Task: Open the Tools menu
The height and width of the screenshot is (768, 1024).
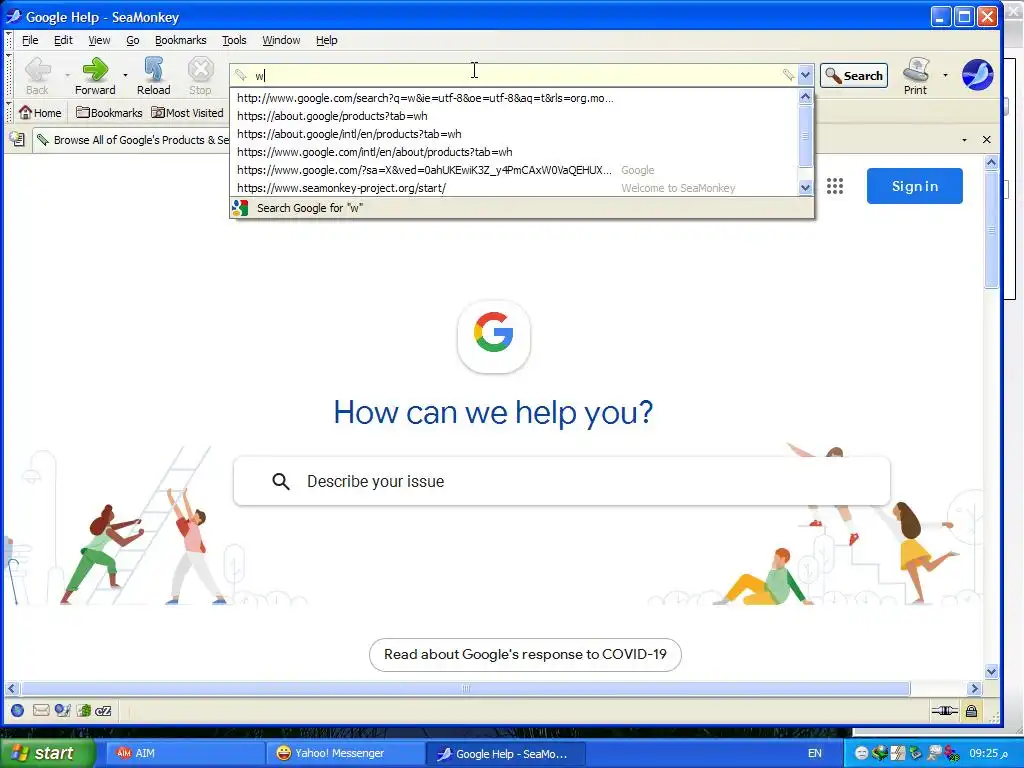Action: (234, 40)
